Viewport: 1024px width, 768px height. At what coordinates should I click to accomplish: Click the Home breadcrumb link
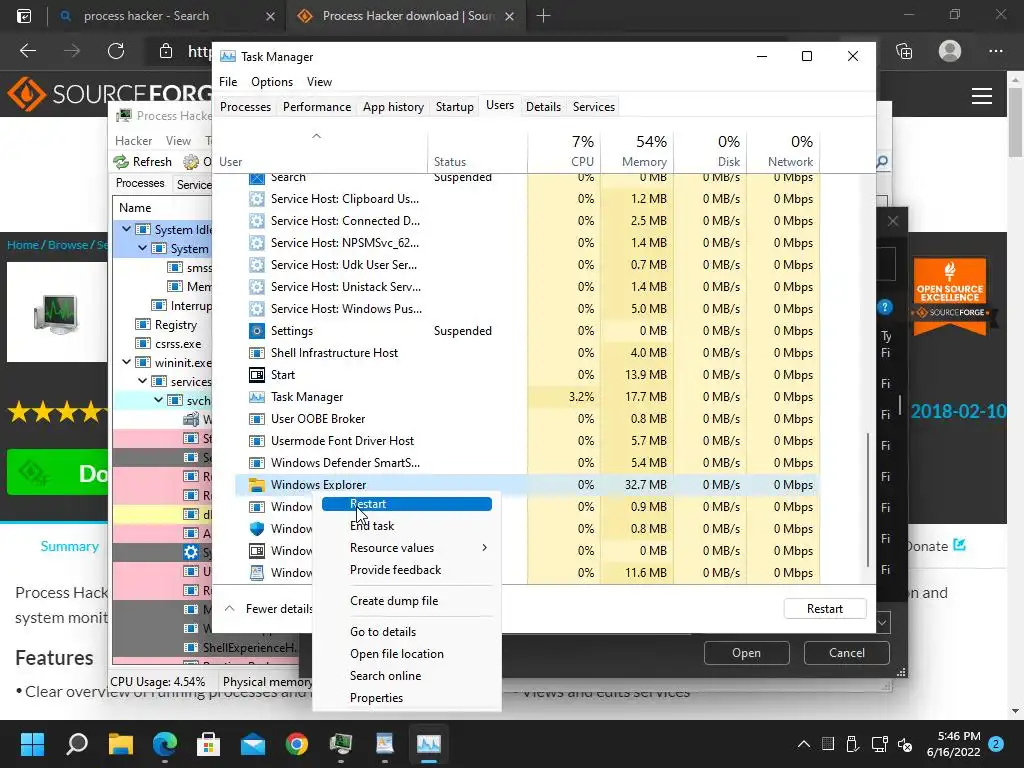23,245
